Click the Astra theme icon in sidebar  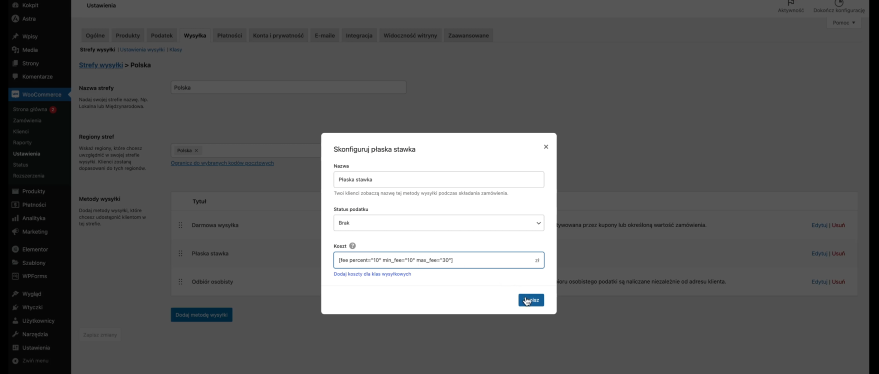[x=16, y=19]
